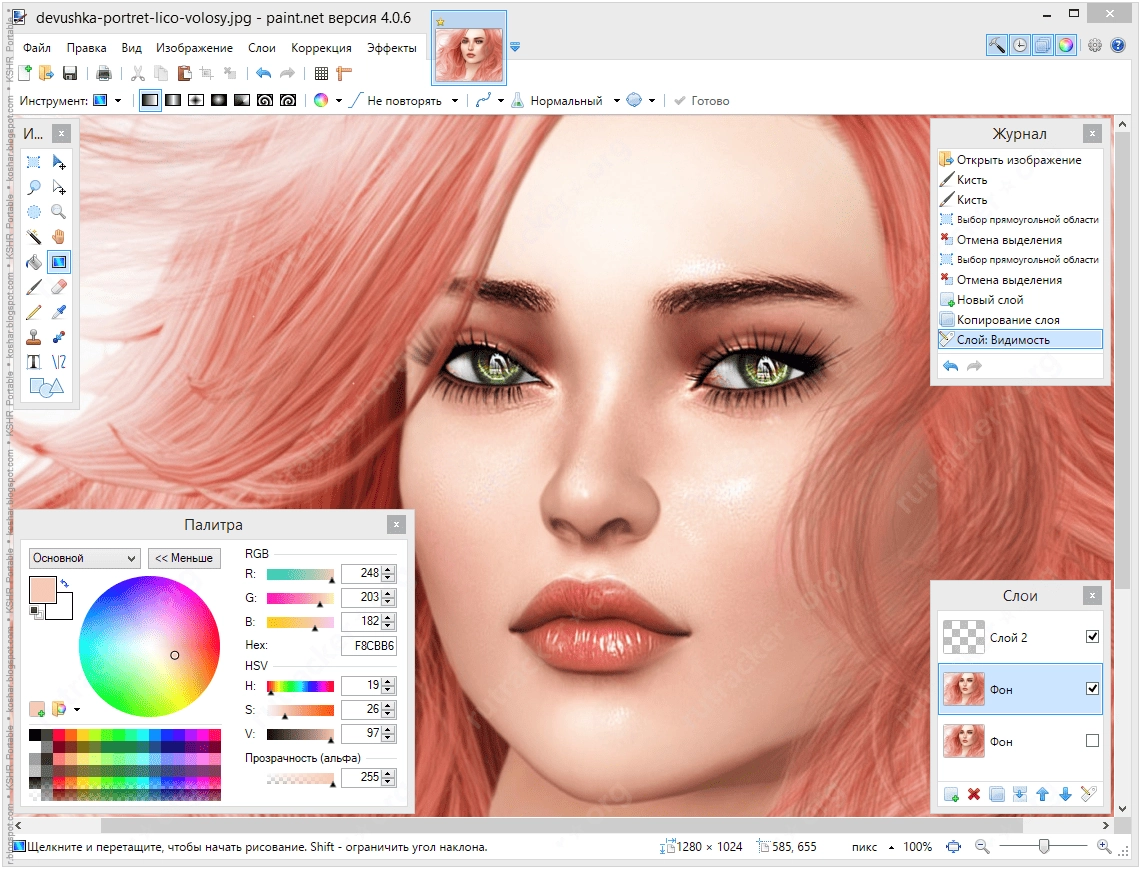Click on the color wheel

pyautogui.click(x=149, y=646)
